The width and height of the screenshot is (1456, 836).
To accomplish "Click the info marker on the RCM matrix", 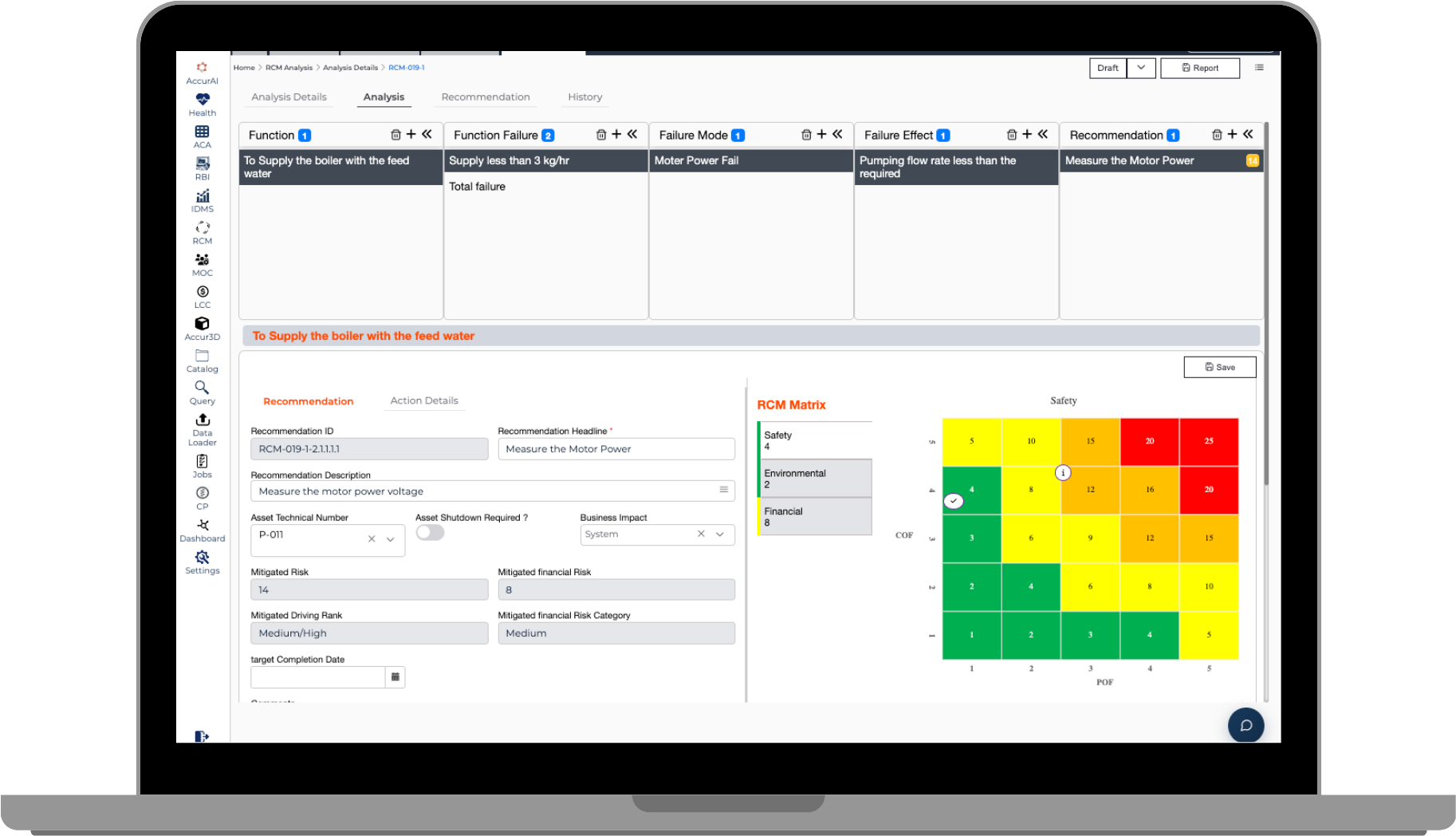I will 1063,472.
